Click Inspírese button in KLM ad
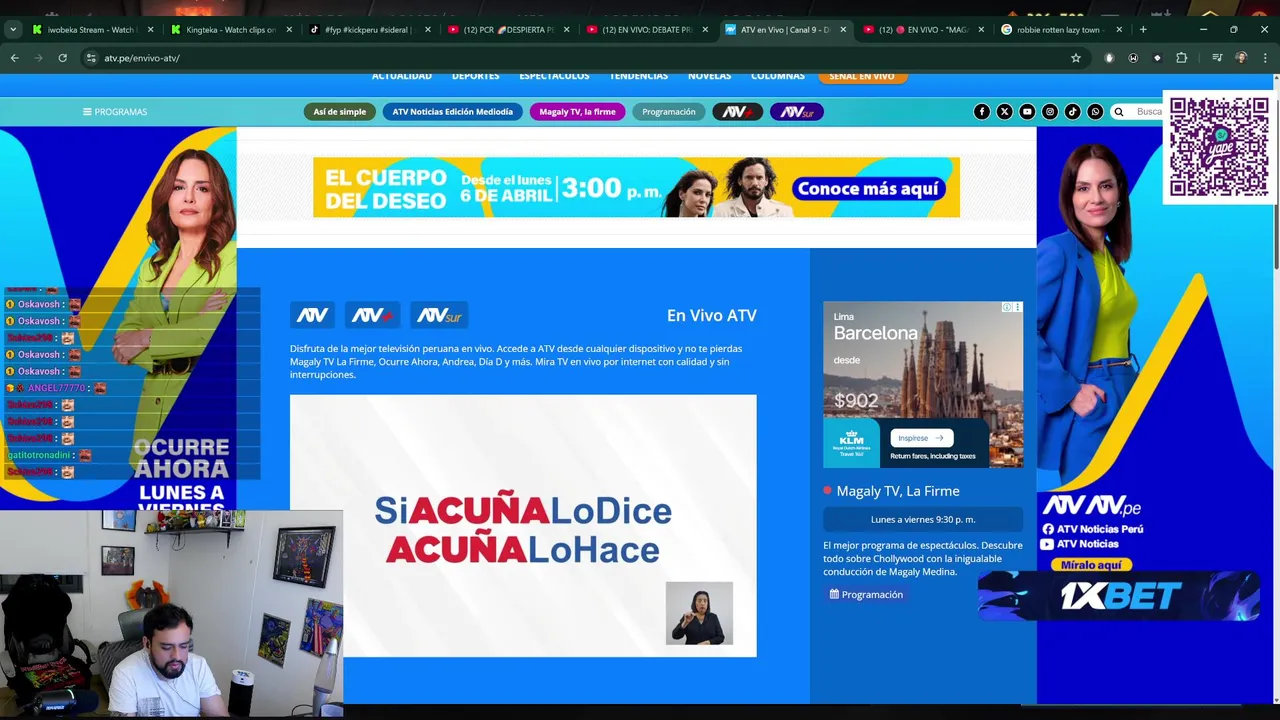Image resolution: width=1280 pixels, height=720 pixels. pyautogui.click(x=920, y=438)
